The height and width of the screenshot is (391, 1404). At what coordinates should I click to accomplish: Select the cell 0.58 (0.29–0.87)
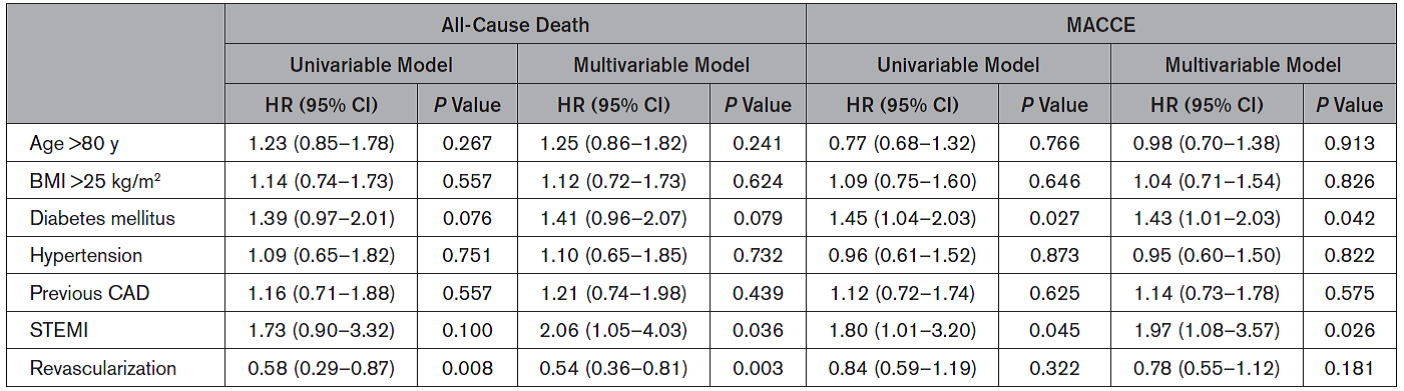click(322, 366)
